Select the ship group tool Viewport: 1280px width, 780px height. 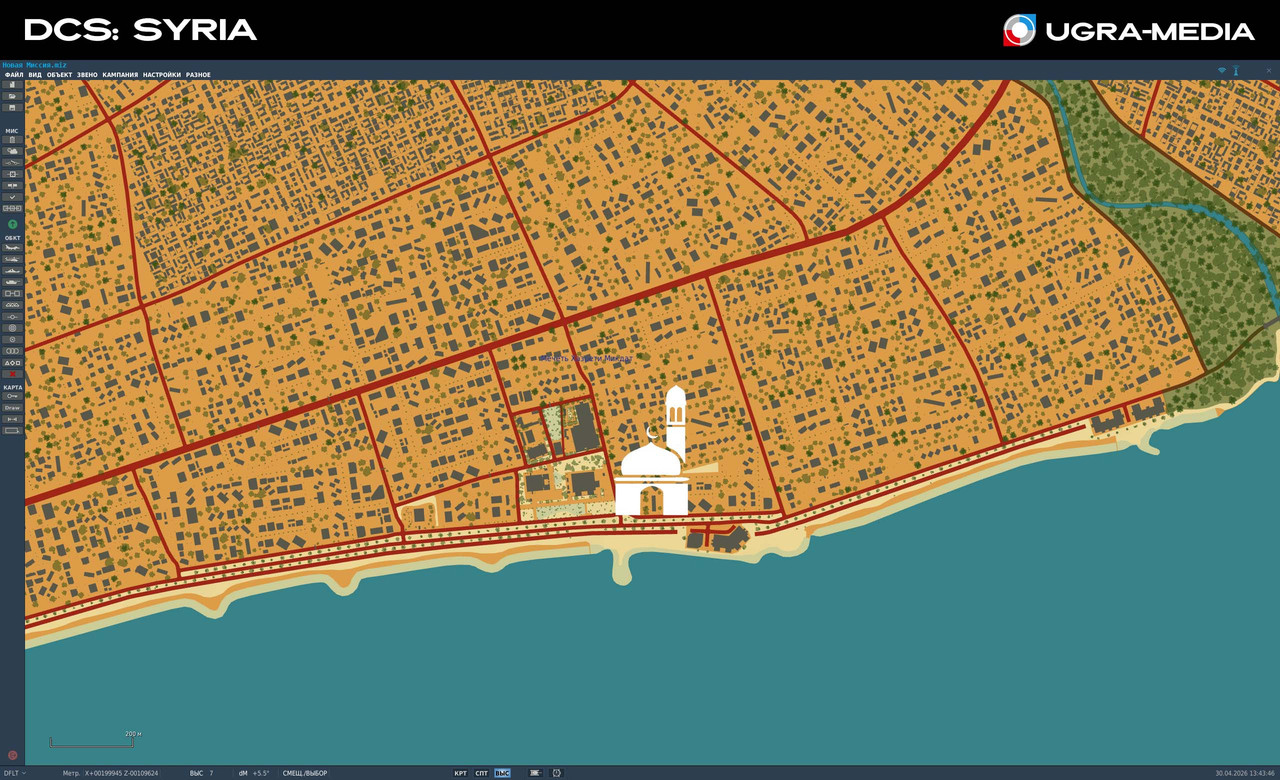[13, 271]
